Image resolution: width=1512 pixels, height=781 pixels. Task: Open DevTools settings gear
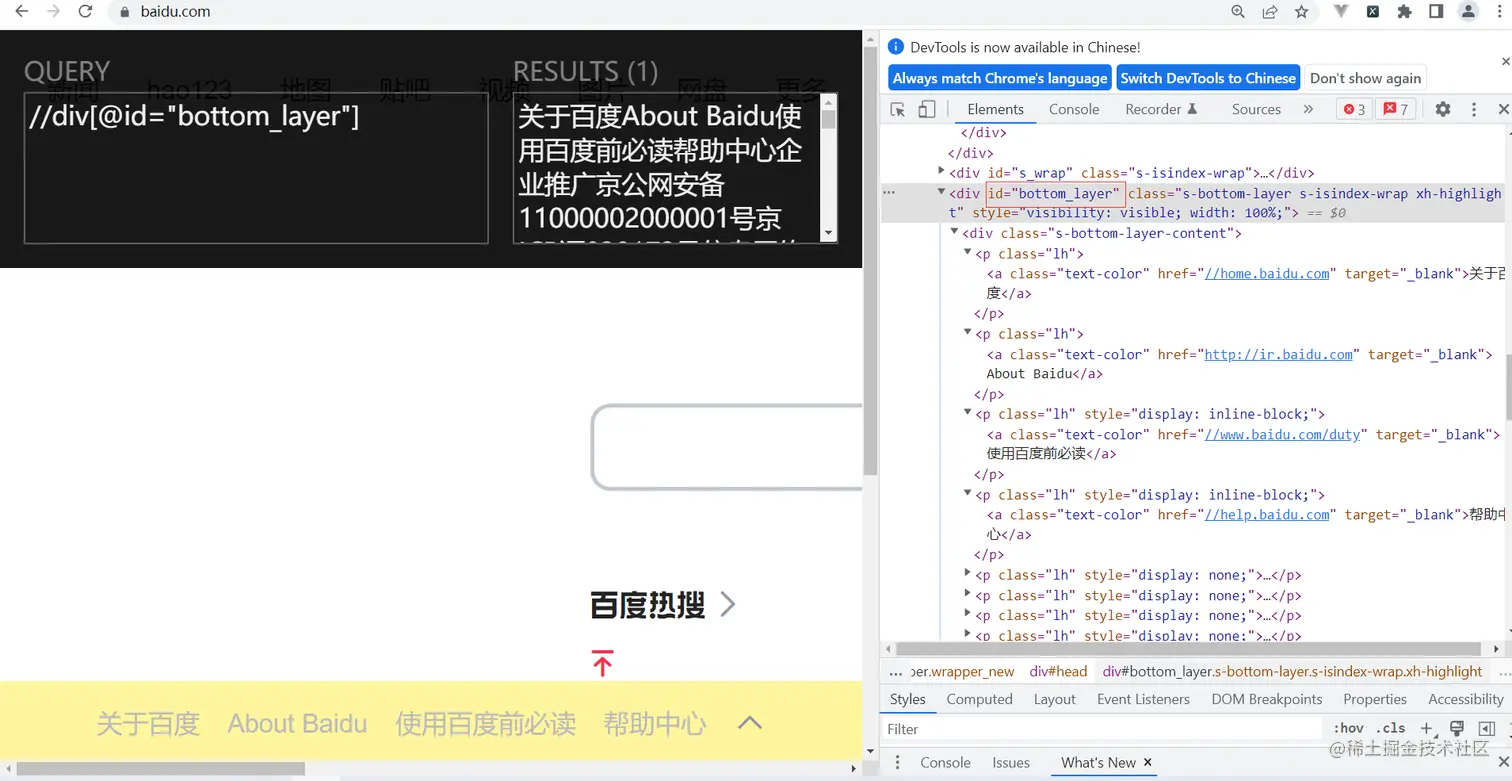click(x=1443, y=109)
